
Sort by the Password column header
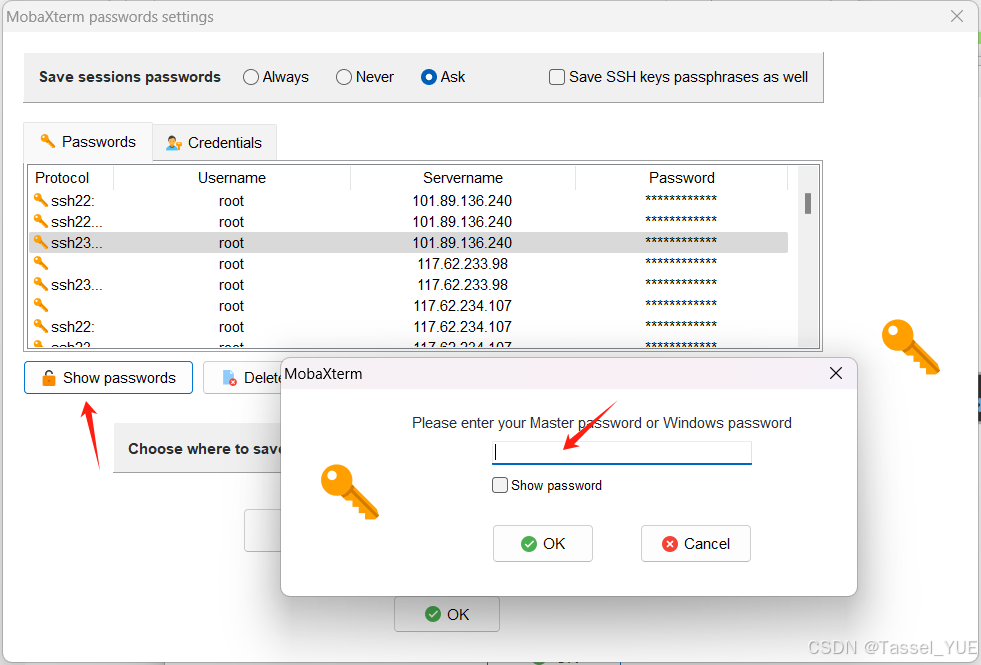681,178
